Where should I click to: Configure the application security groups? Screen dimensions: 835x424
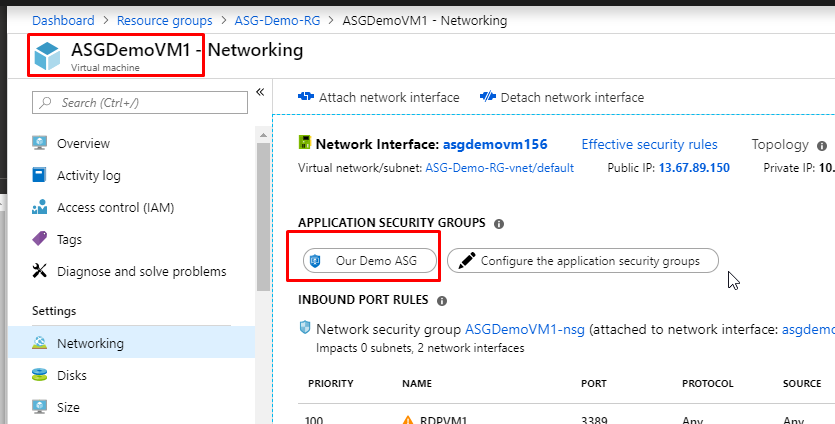tap(582, 261)
